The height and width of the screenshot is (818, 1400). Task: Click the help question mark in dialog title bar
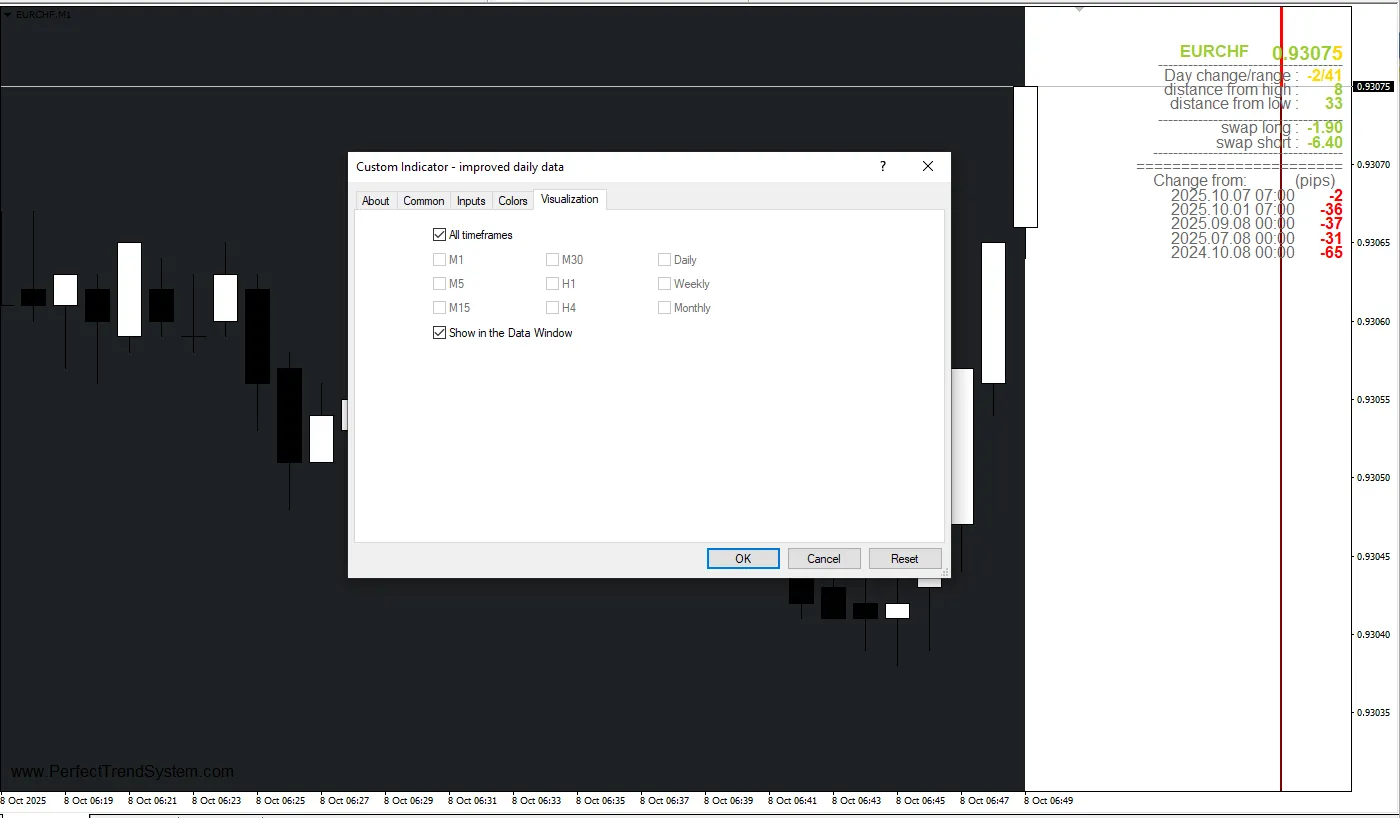[882, 167]
